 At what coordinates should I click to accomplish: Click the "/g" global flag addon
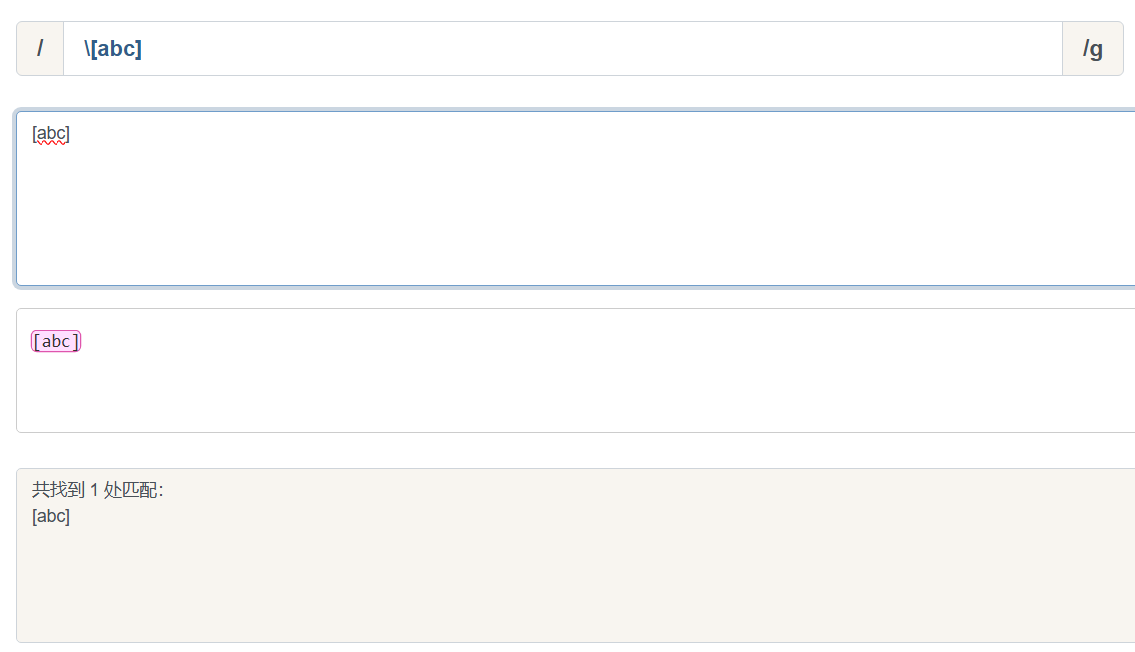(1092, 49)
